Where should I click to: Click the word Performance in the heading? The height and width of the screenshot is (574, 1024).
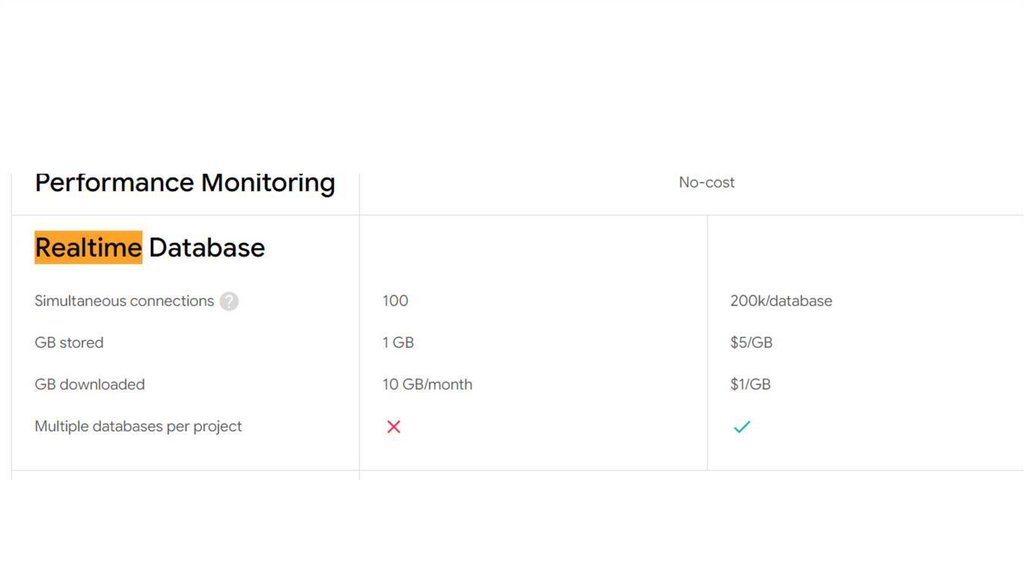pyautogui.click(x=114, y=183)
